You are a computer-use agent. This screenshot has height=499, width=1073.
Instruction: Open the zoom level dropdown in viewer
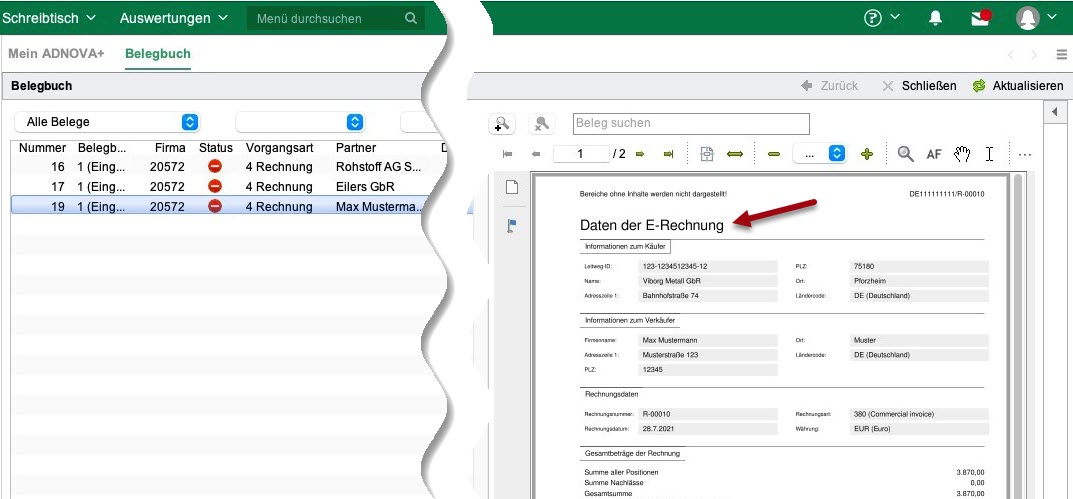point(819,154)
